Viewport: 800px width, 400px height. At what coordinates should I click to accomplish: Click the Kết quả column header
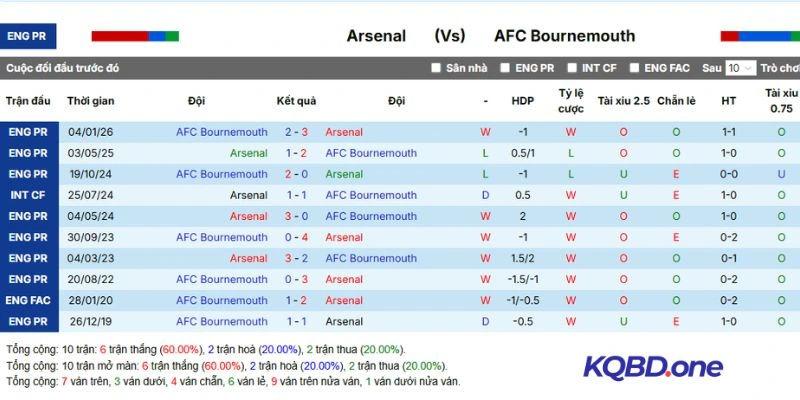(296, 101)
